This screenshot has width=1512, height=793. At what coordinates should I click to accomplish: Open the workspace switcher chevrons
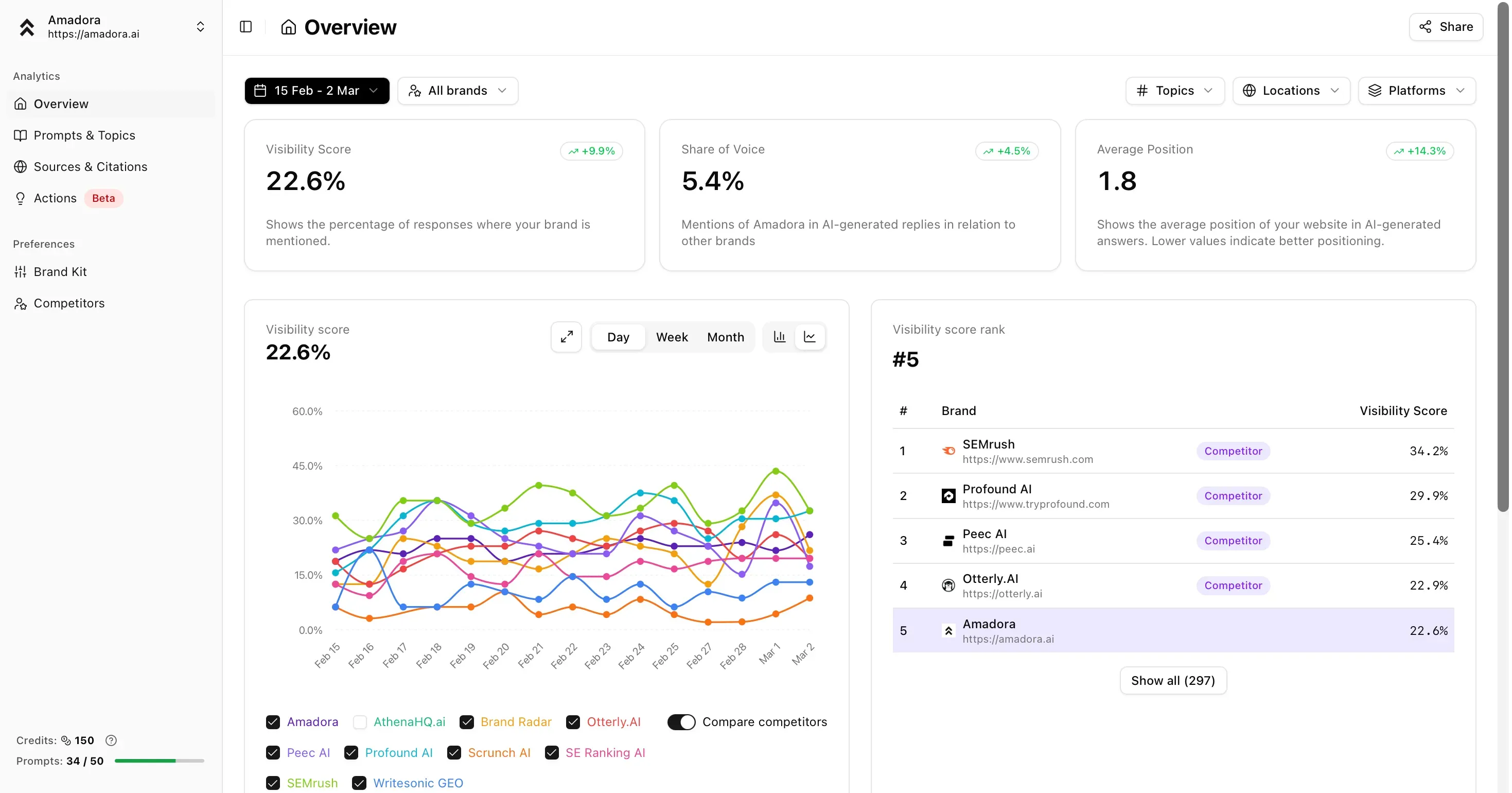200,27
